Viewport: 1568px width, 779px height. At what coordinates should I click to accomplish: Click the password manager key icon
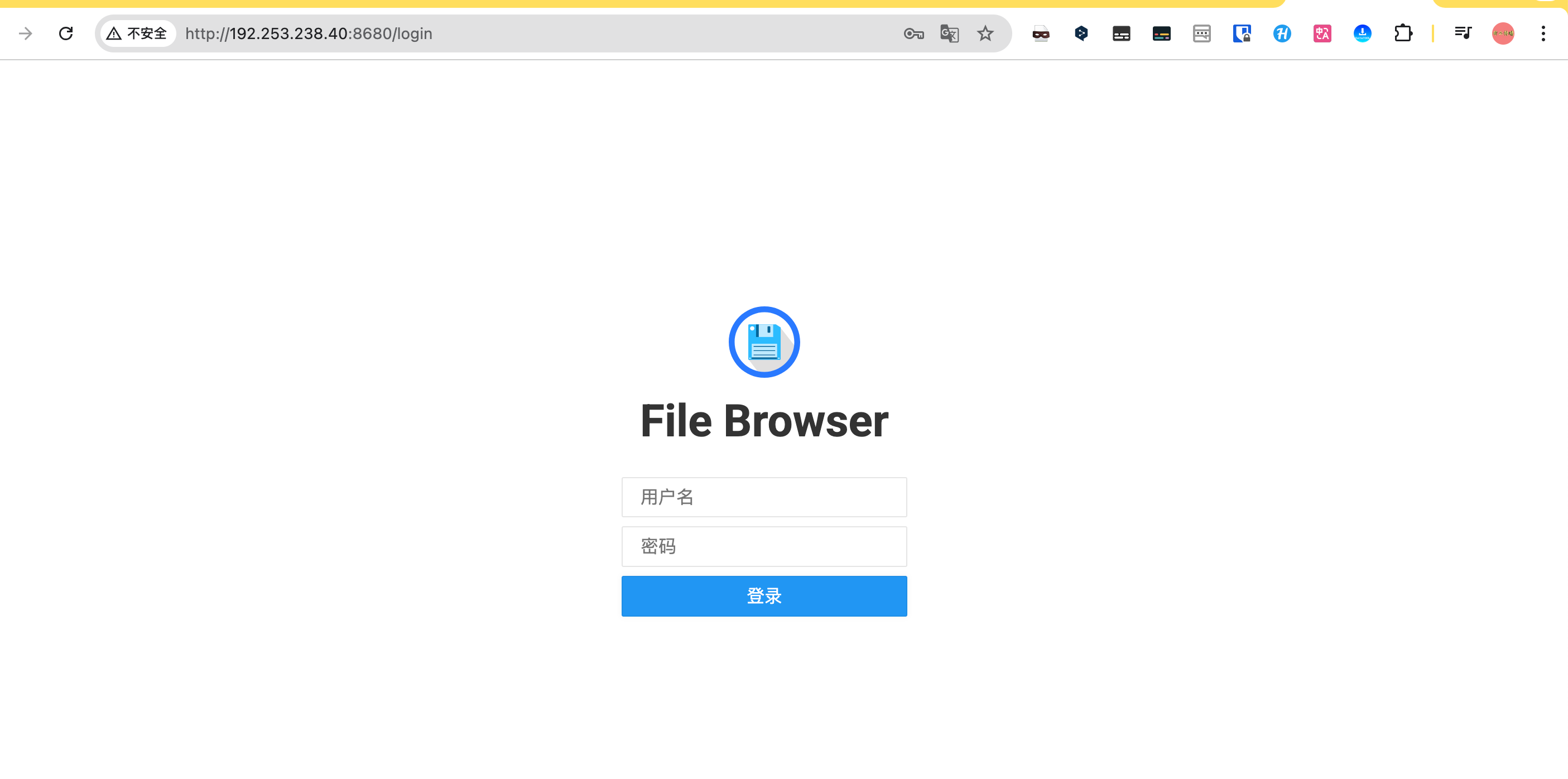(913, 33)
